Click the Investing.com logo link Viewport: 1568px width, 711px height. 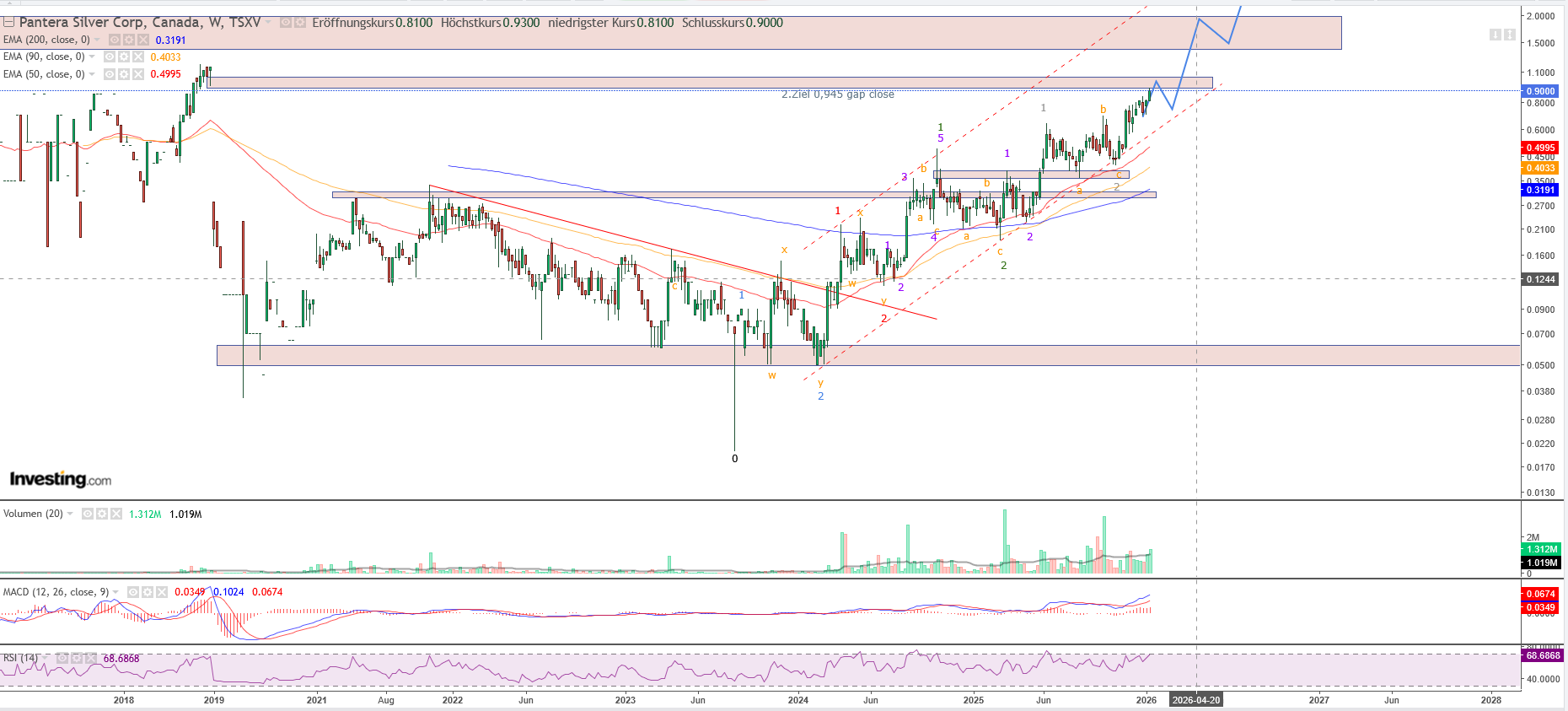pyautogui.click(x=60, y=479)
